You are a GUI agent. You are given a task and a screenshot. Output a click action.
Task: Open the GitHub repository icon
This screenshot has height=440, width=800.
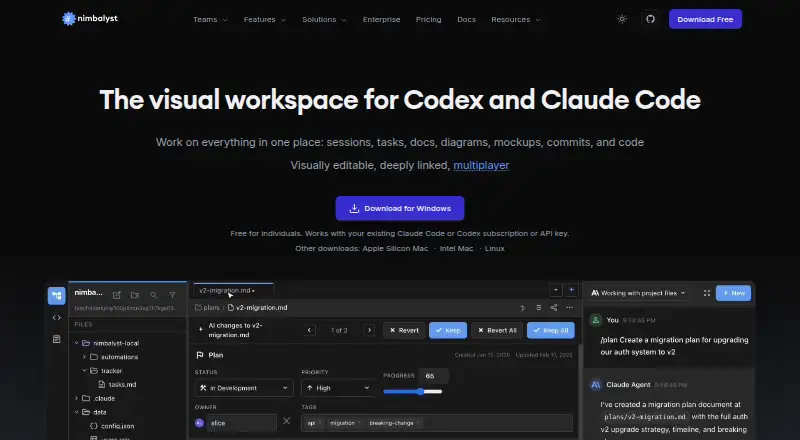[x=650, y=19]
